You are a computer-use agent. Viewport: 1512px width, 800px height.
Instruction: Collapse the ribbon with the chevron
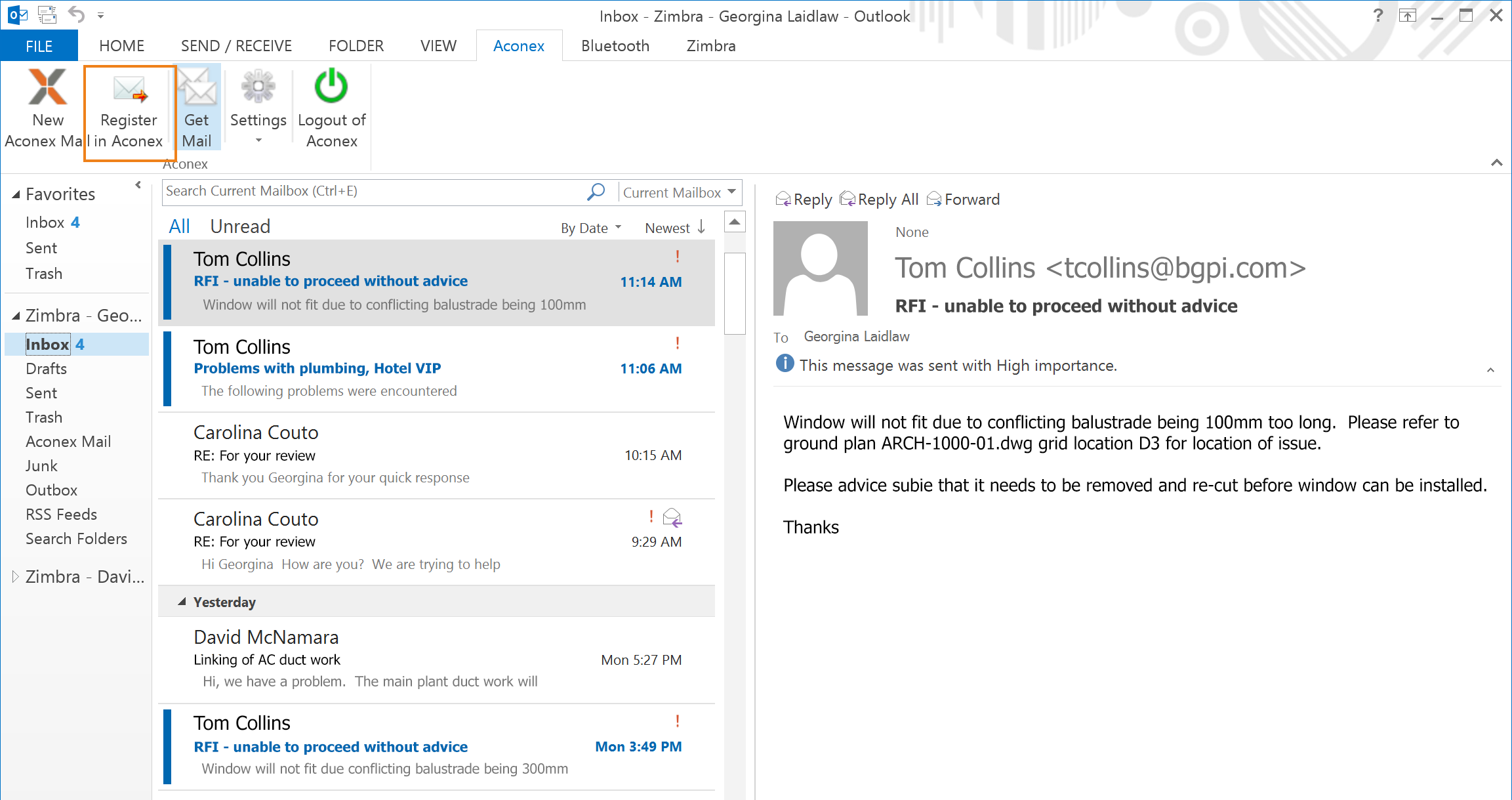[x=1496, y=162]
